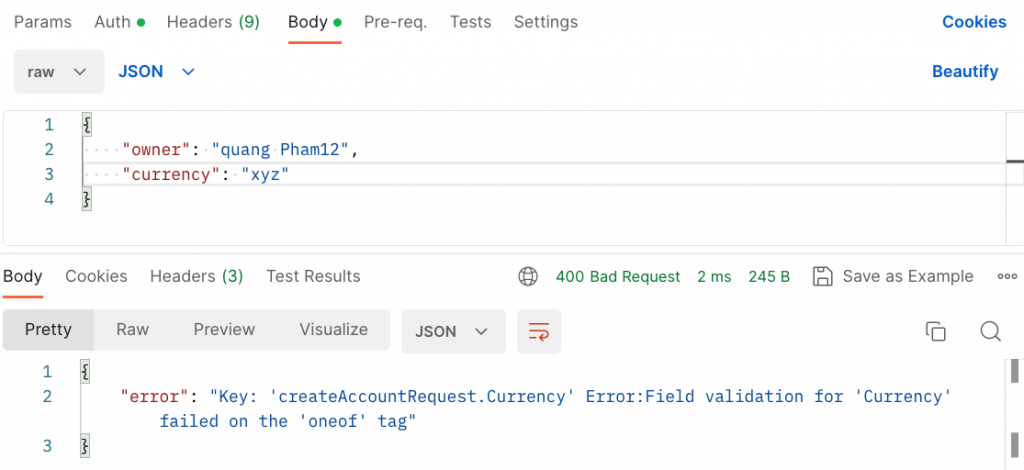Expand the JSON language dropdown in request
This screenshot has width=1024, height=470.
156,72
